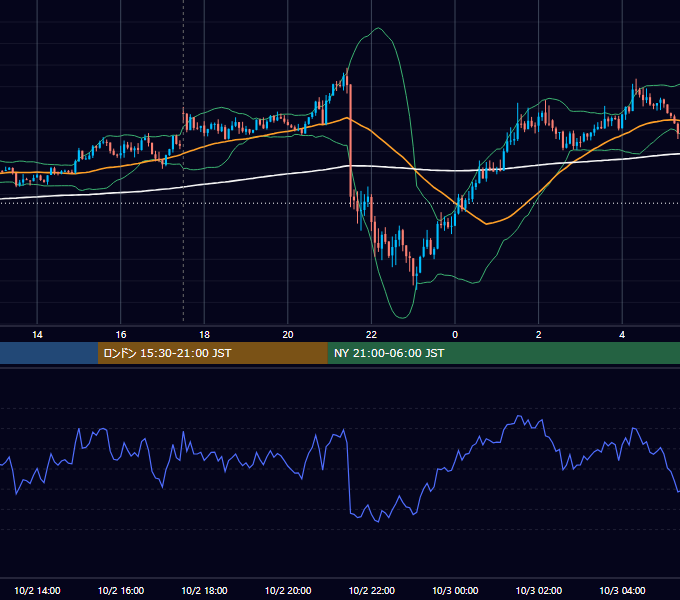
Task: Click the time axis label 16
Action: click(121, 335)
